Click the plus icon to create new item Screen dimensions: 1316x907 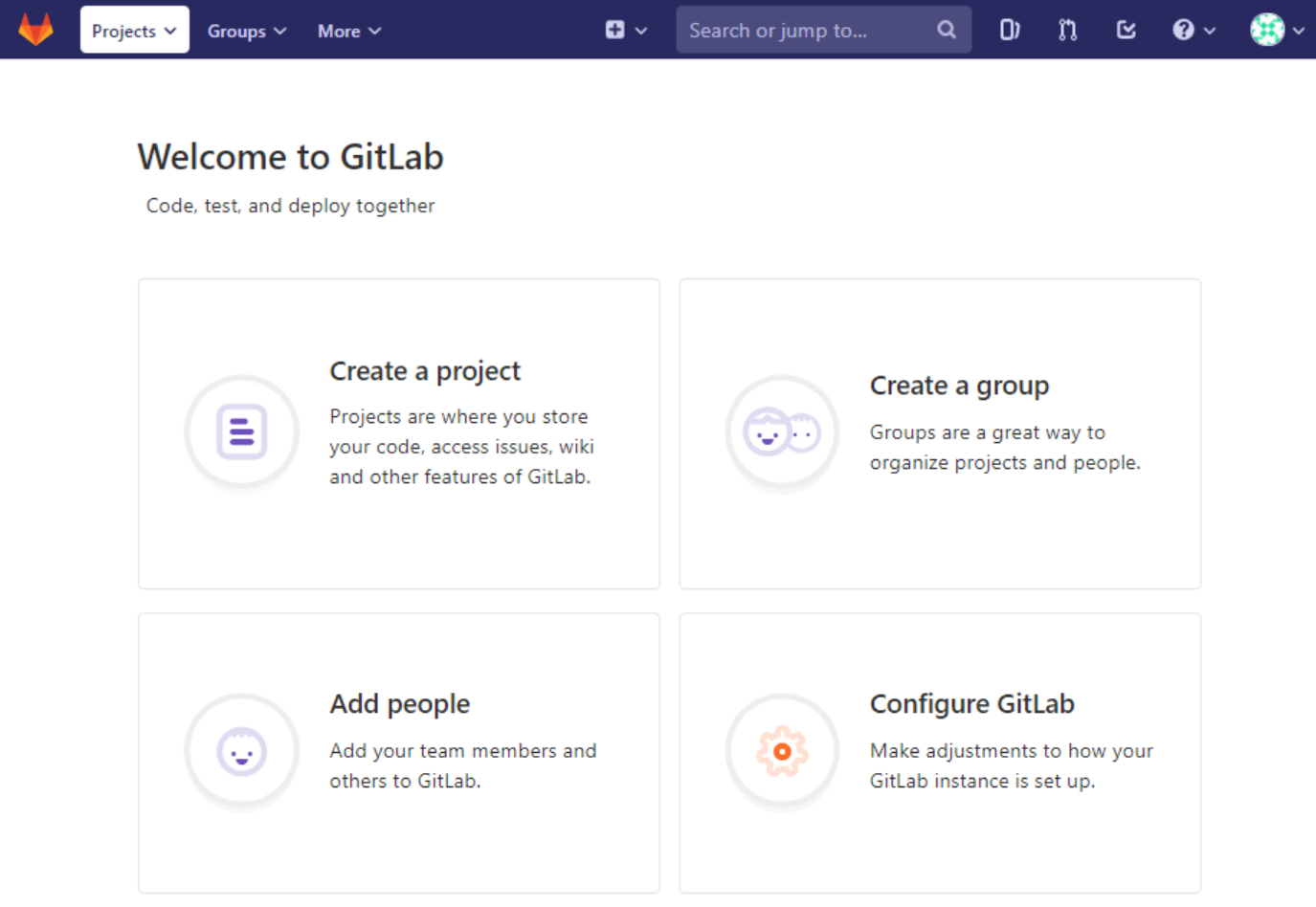(x=614, y=30)
